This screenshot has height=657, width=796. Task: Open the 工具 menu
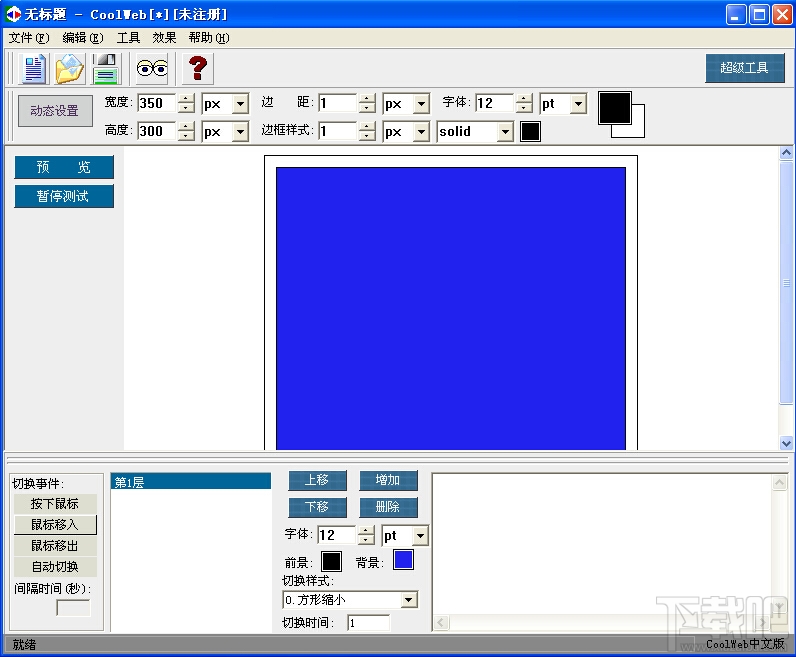pyautogui.click(x=128, y=38)
